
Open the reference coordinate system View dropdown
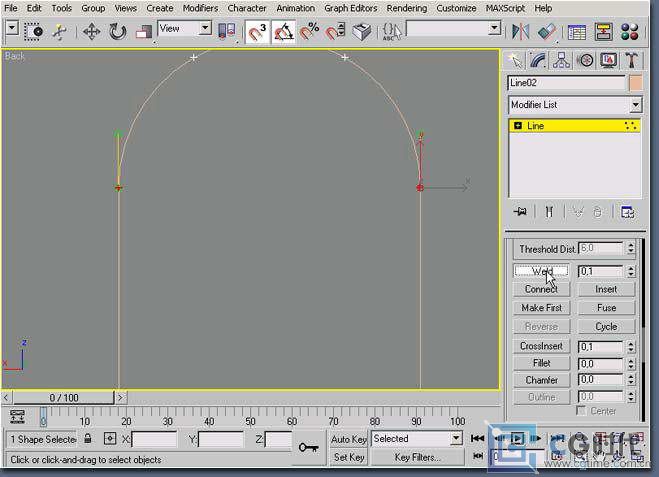click(185, 29)
